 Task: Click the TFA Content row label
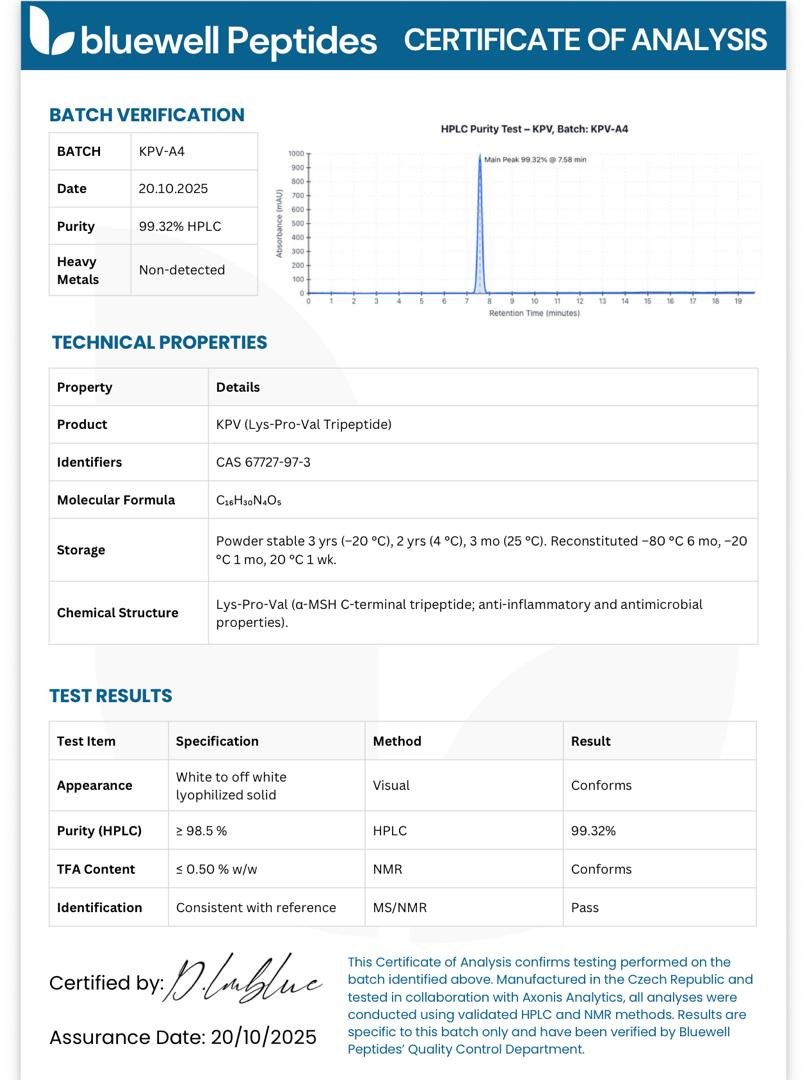(96, 869)
